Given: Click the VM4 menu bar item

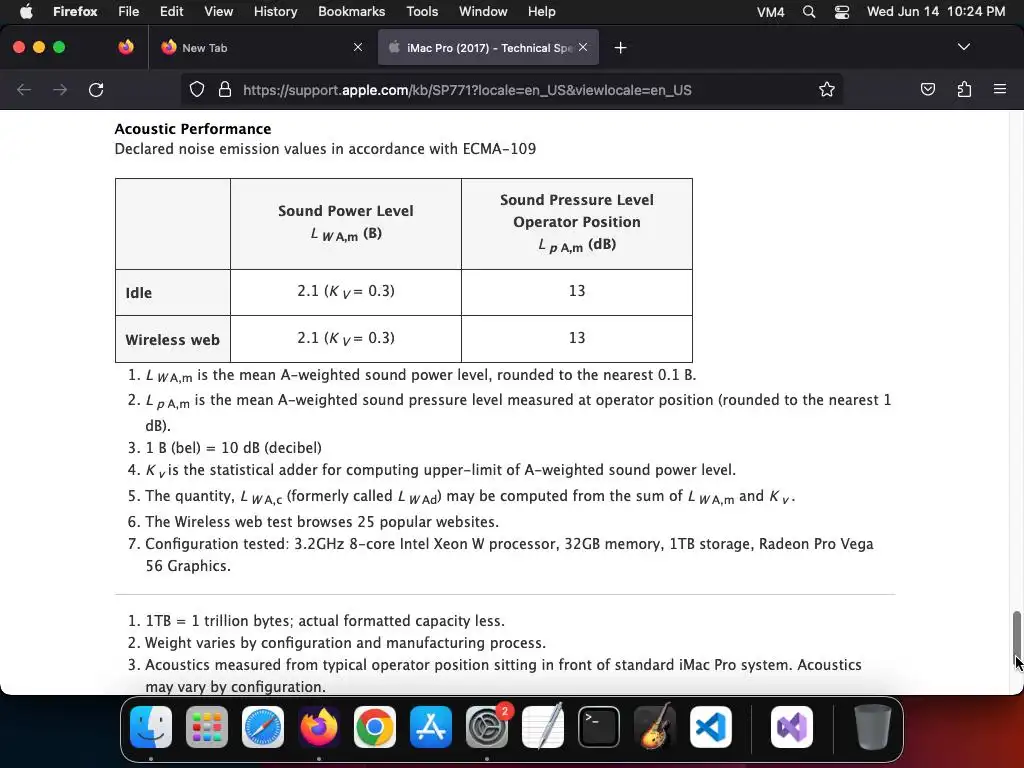Looking at the screenshot, I should click(x=771, y=12).
